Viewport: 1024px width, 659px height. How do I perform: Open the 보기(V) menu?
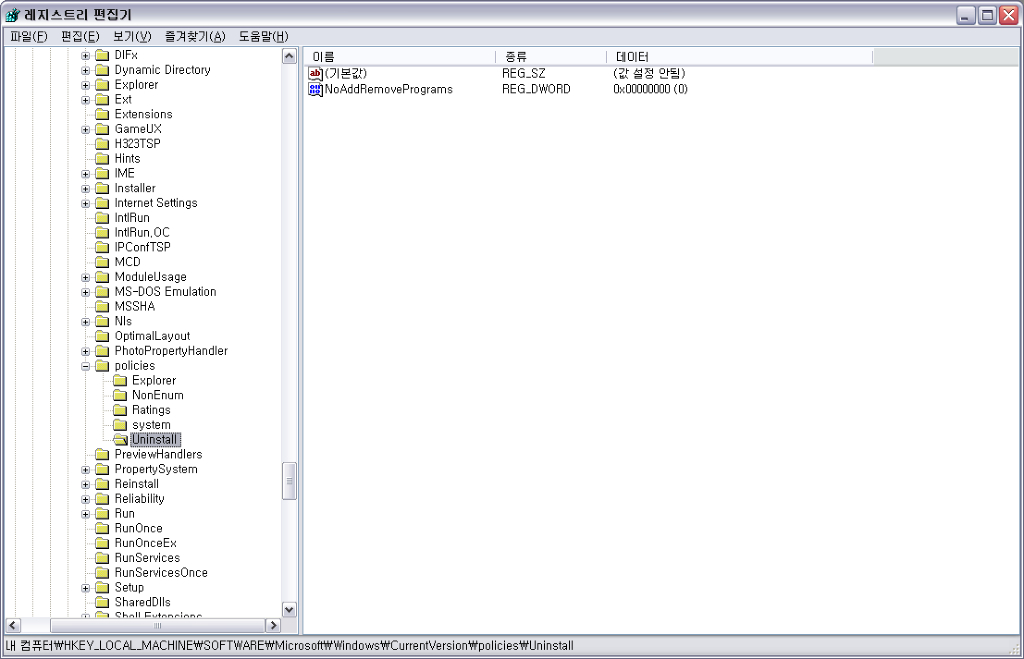click(x=132, y=37)
